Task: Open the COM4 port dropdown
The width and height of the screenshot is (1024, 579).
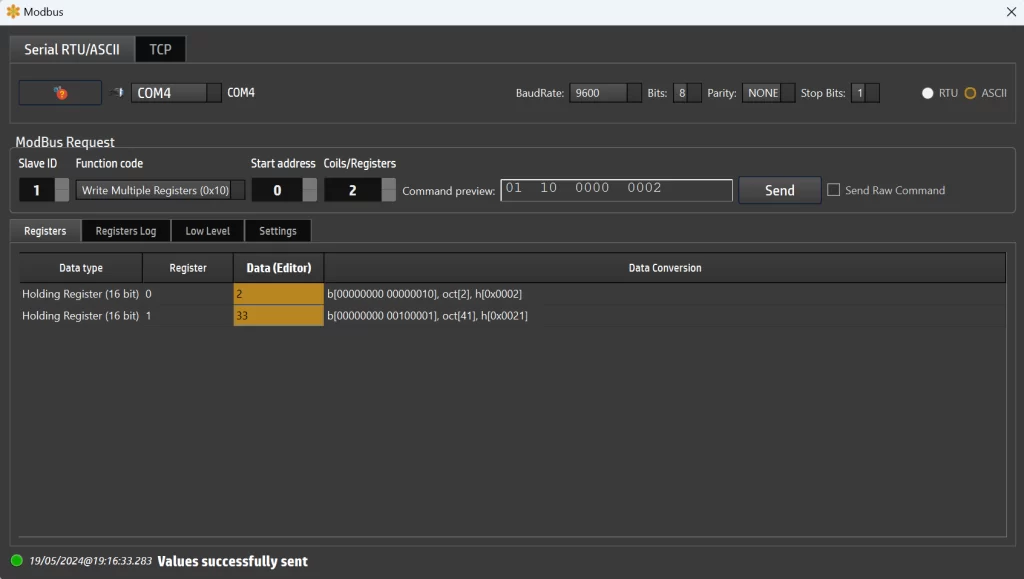Action: click(x=176, y=93)
